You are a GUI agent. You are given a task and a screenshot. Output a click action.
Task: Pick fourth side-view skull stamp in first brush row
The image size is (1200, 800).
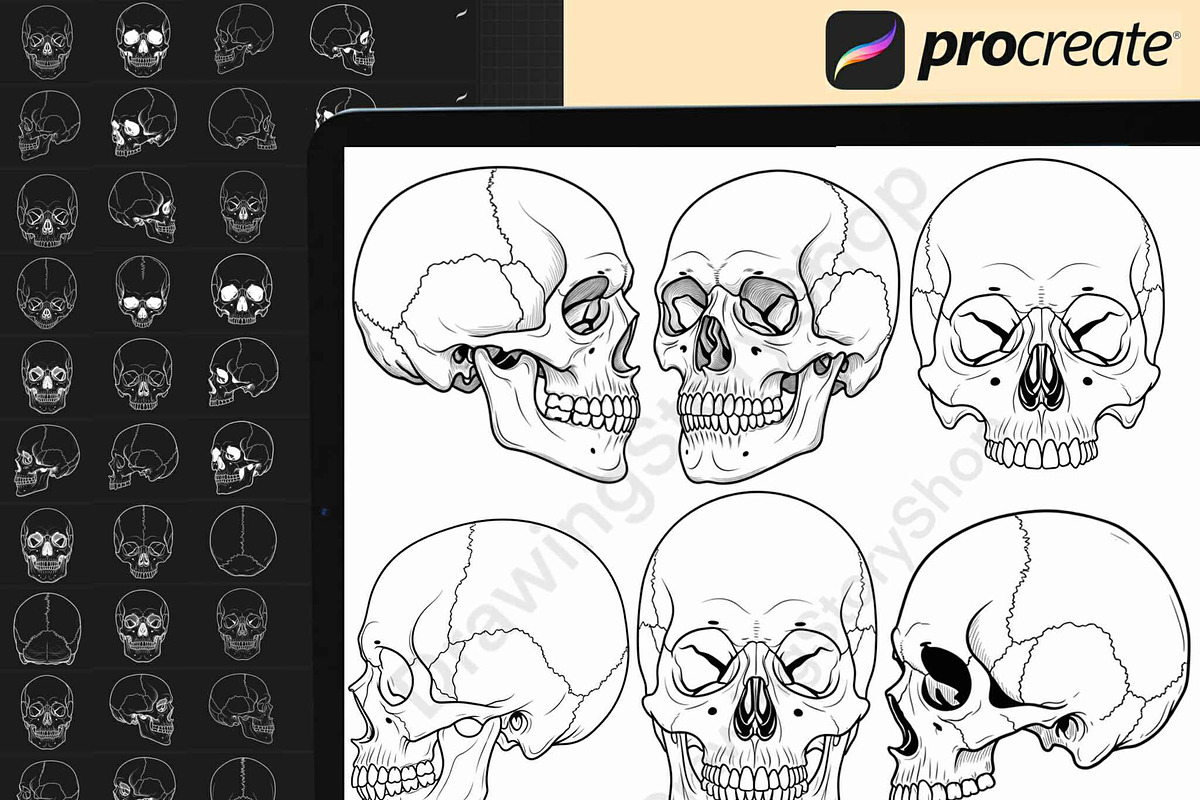point(342,39)
